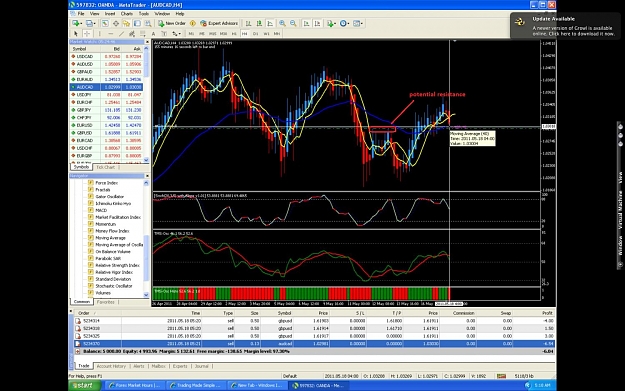Open the Tick Chart tab

click(x=106, y=167)
